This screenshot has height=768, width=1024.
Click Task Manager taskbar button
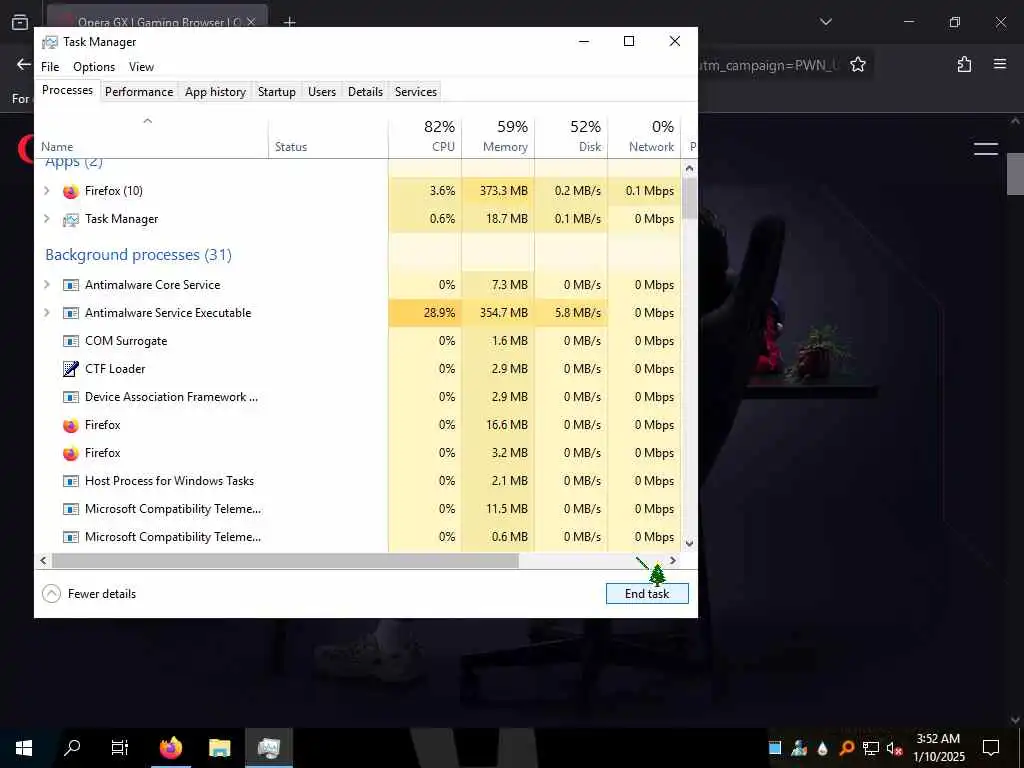pyautogui.click(x=268, y=748)
